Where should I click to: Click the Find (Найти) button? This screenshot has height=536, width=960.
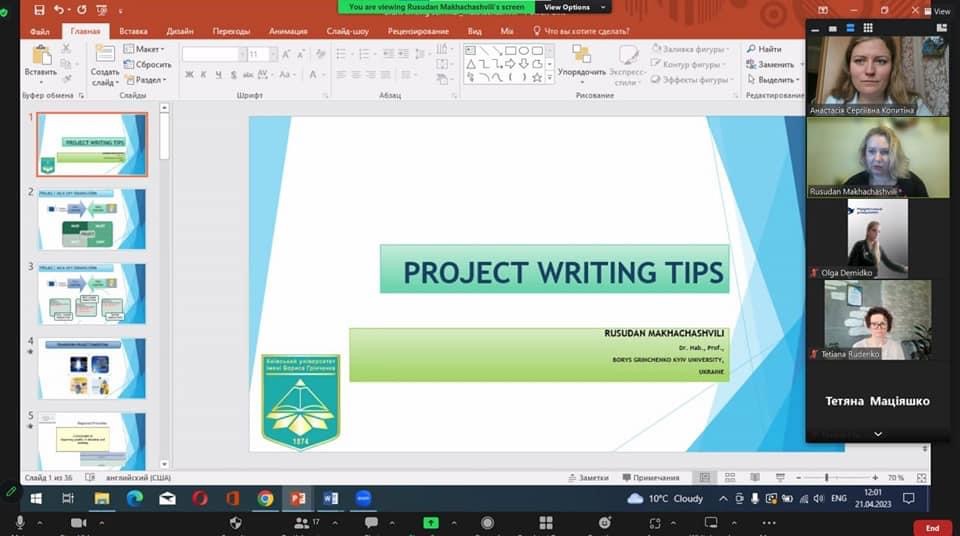click(762, 49)
